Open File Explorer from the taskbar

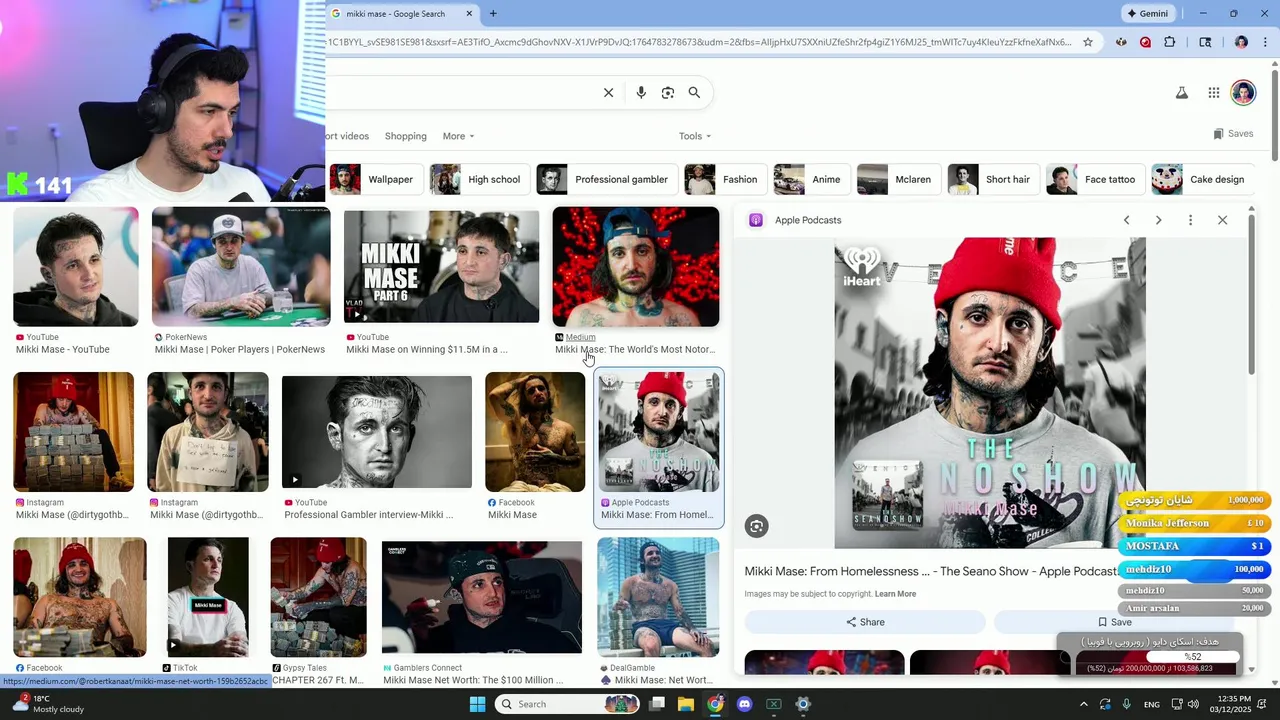pyautogui.click(x=686, y=704)
